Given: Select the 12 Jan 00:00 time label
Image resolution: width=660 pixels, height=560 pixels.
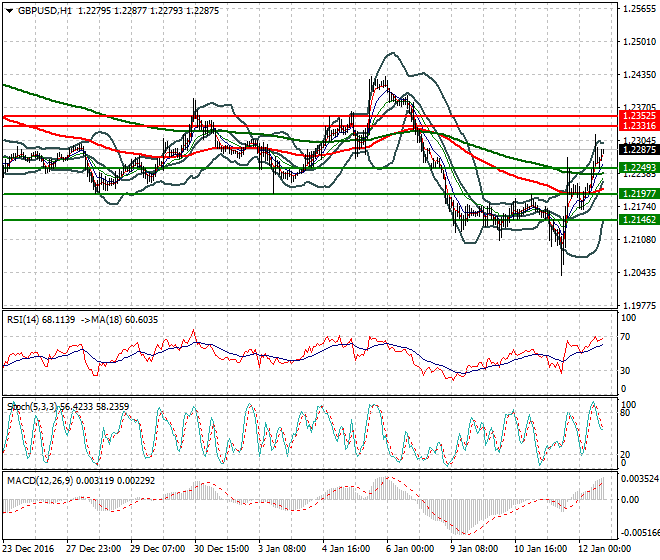Looking at the screenshot, I should point(605,549).
